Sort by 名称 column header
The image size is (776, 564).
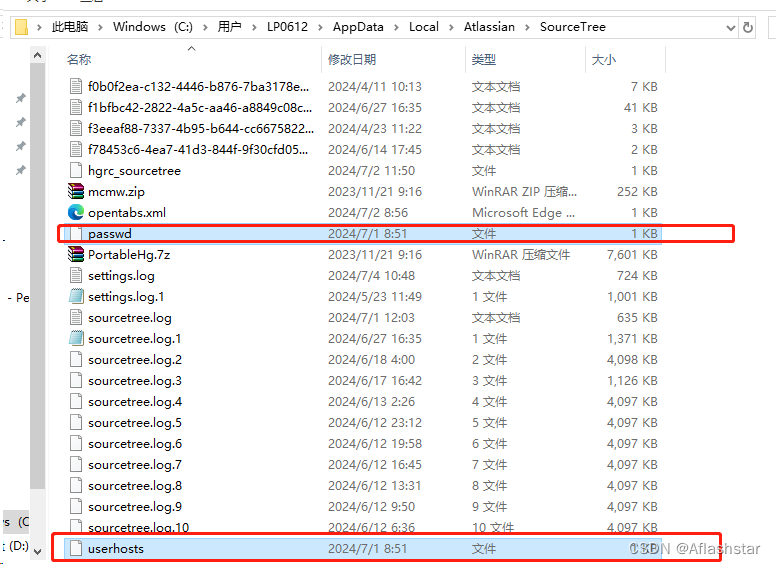pos(79,59)
